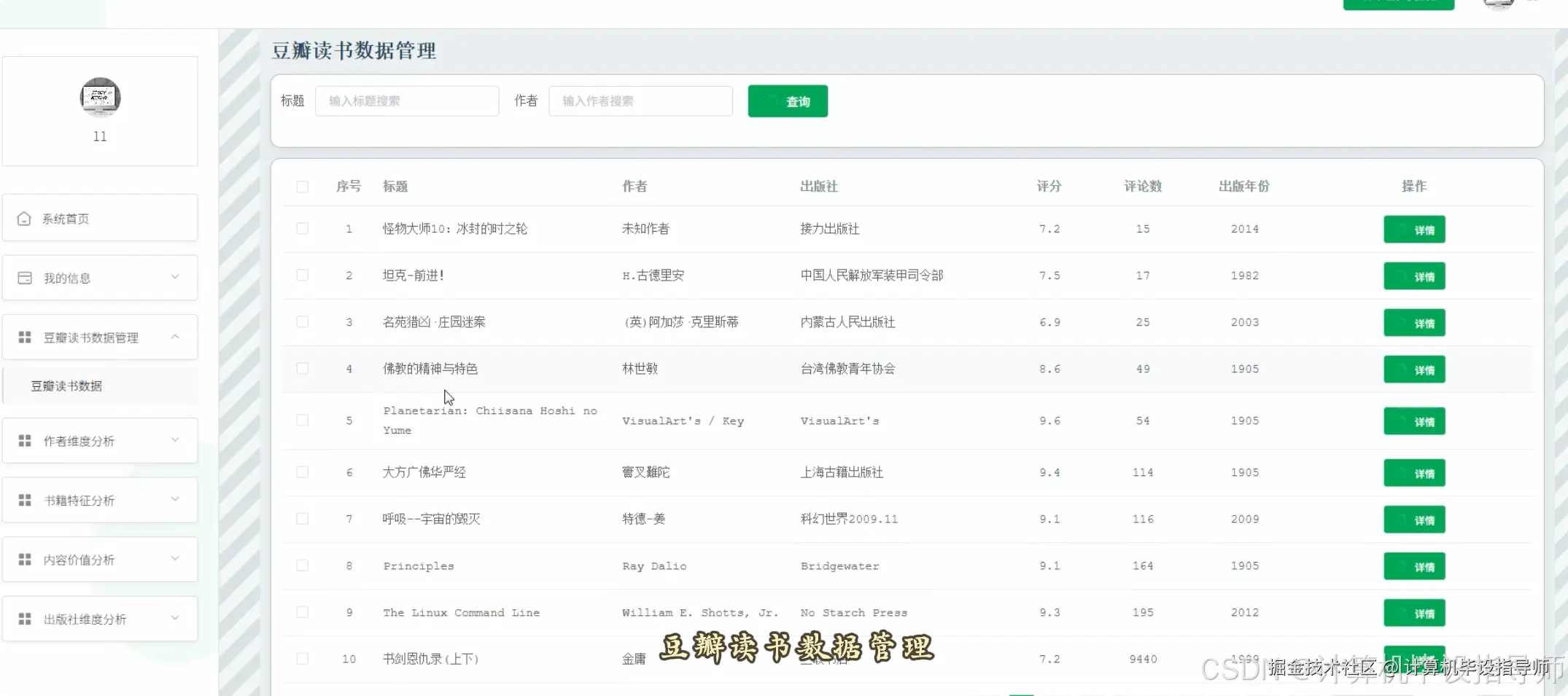Check the row for 怪物大师10：冰封的时之轮

[x=303, y=229]
